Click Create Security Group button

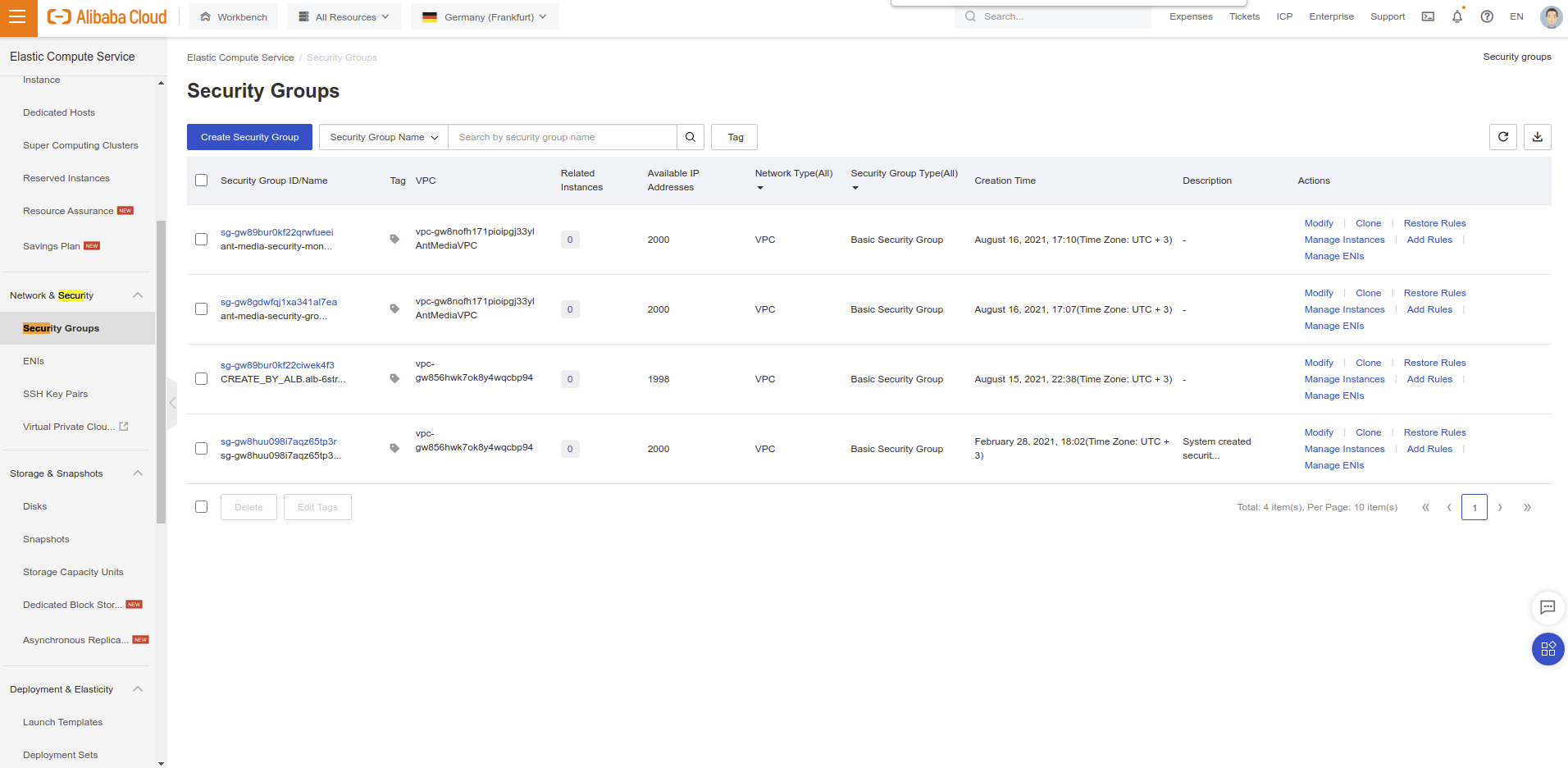pyautogui.click(x=249, y=137)
